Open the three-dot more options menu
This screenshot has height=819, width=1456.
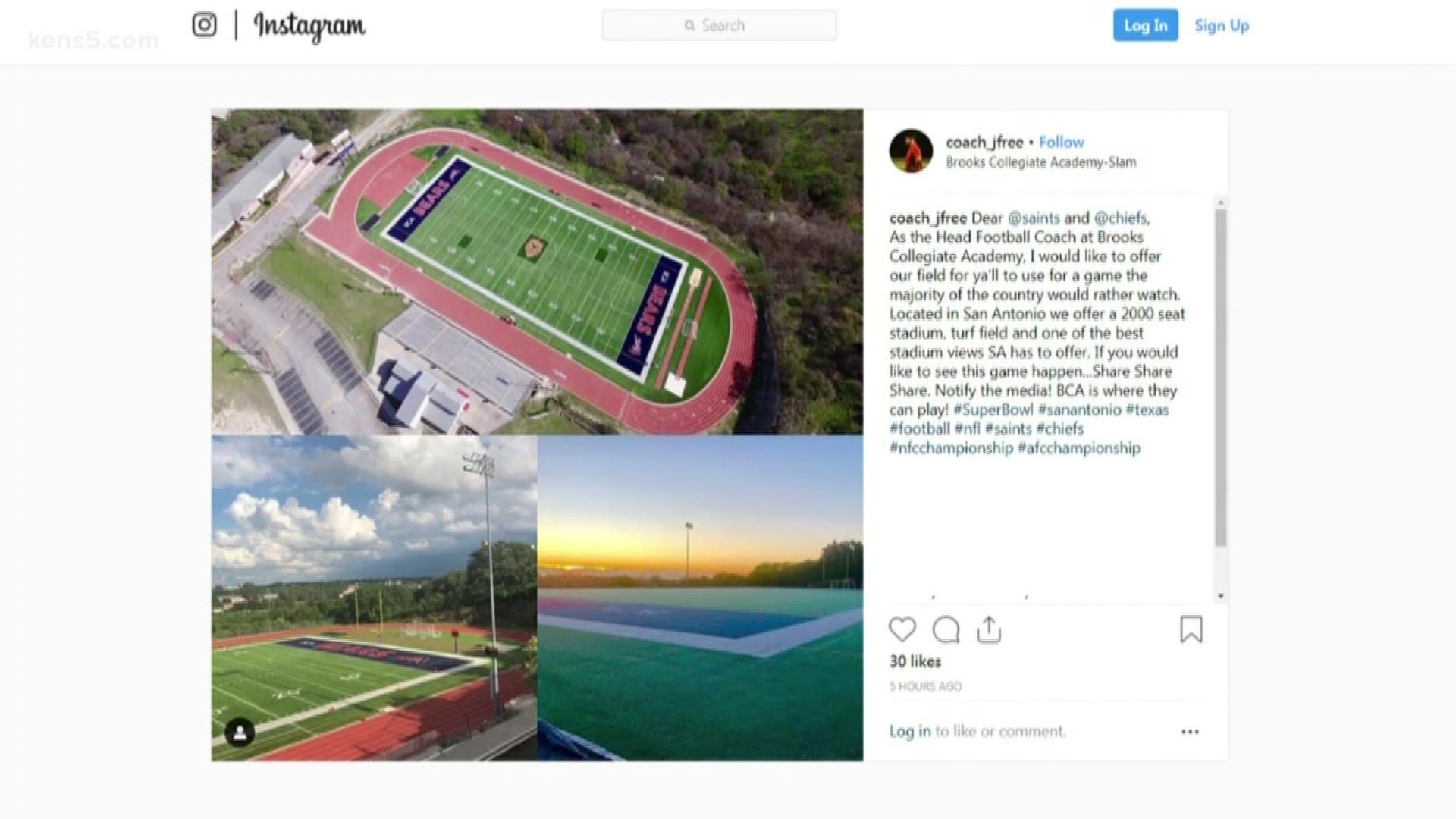tap(1190, 732)
